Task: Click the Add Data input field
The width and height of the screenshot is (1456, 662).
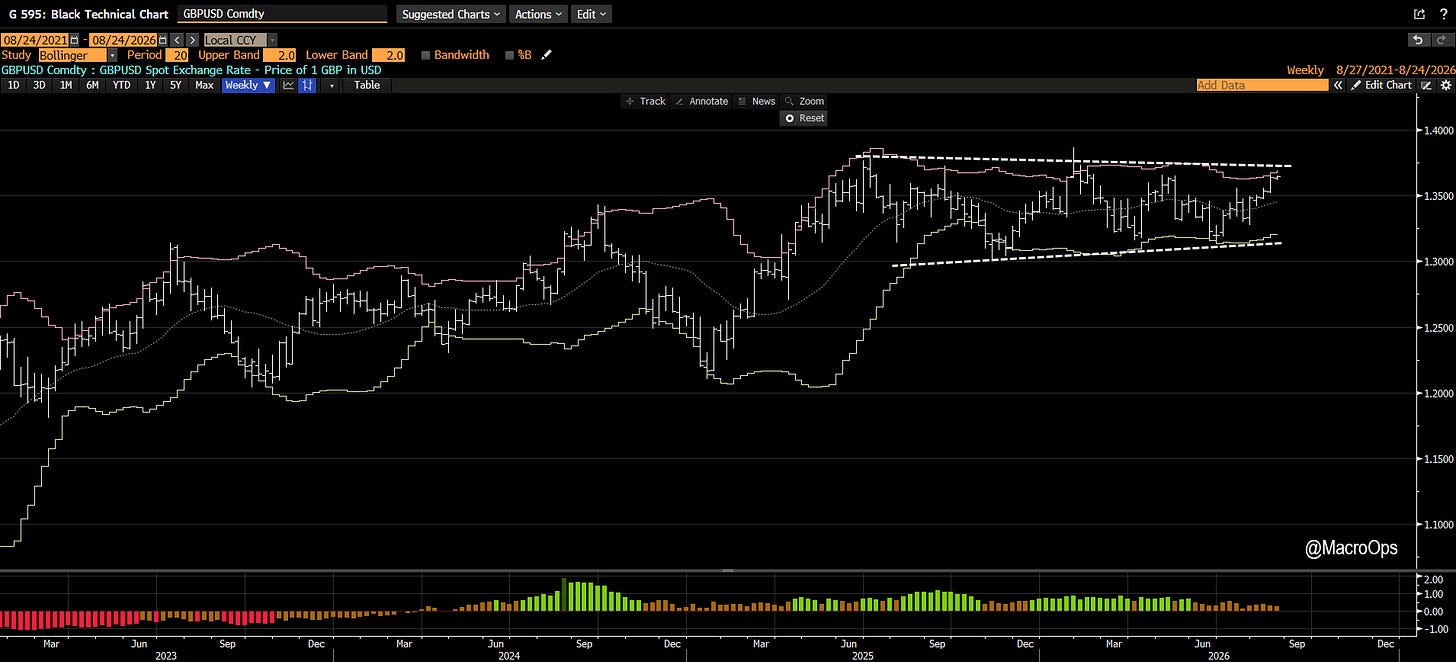Action: [1262, 85]
